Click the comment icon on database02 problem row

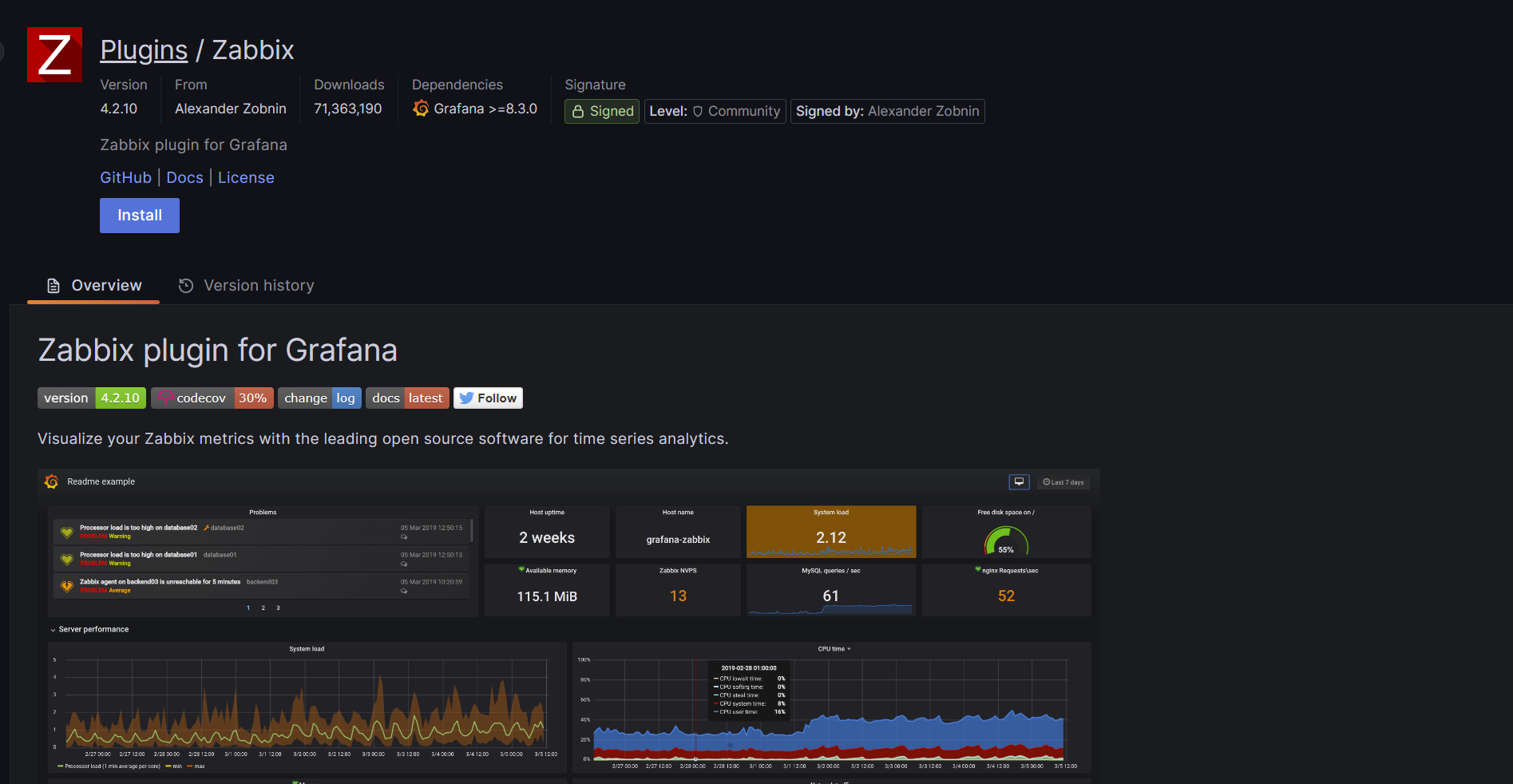click(404, 537)
